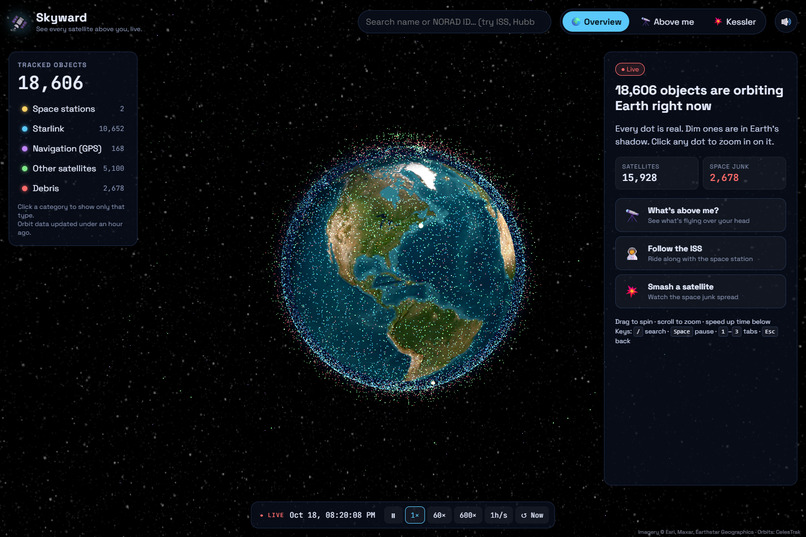Screen dimensions: 806x537
Task: Pause the live time playback
Action: (x=393, y=515)
